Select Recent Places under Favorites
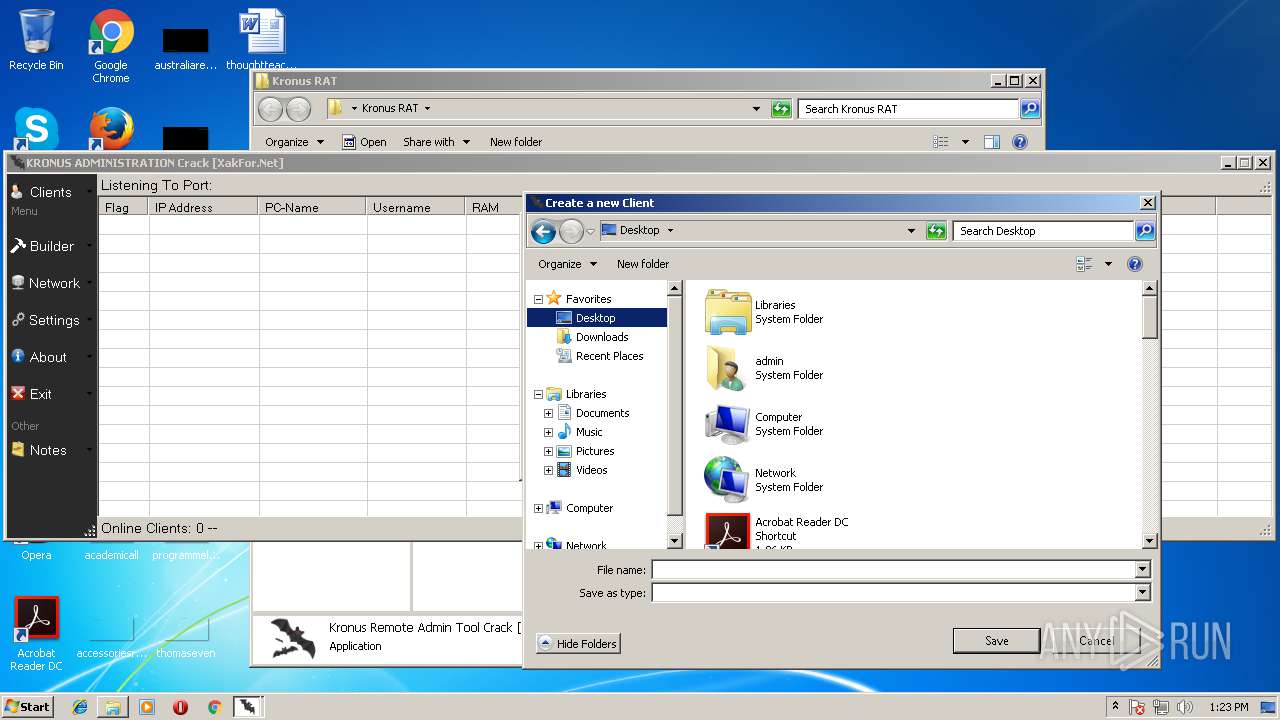The height and width of the screenshot is (720, 1280). [x=609, y=356]
